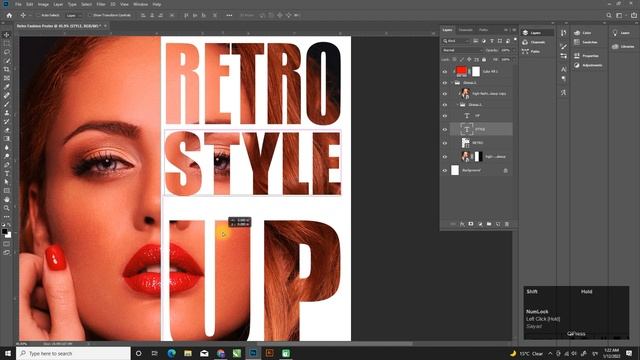This screenshot has width=640, height=360.
Task: Open the Kind filter dropdown
Action: 457,41
